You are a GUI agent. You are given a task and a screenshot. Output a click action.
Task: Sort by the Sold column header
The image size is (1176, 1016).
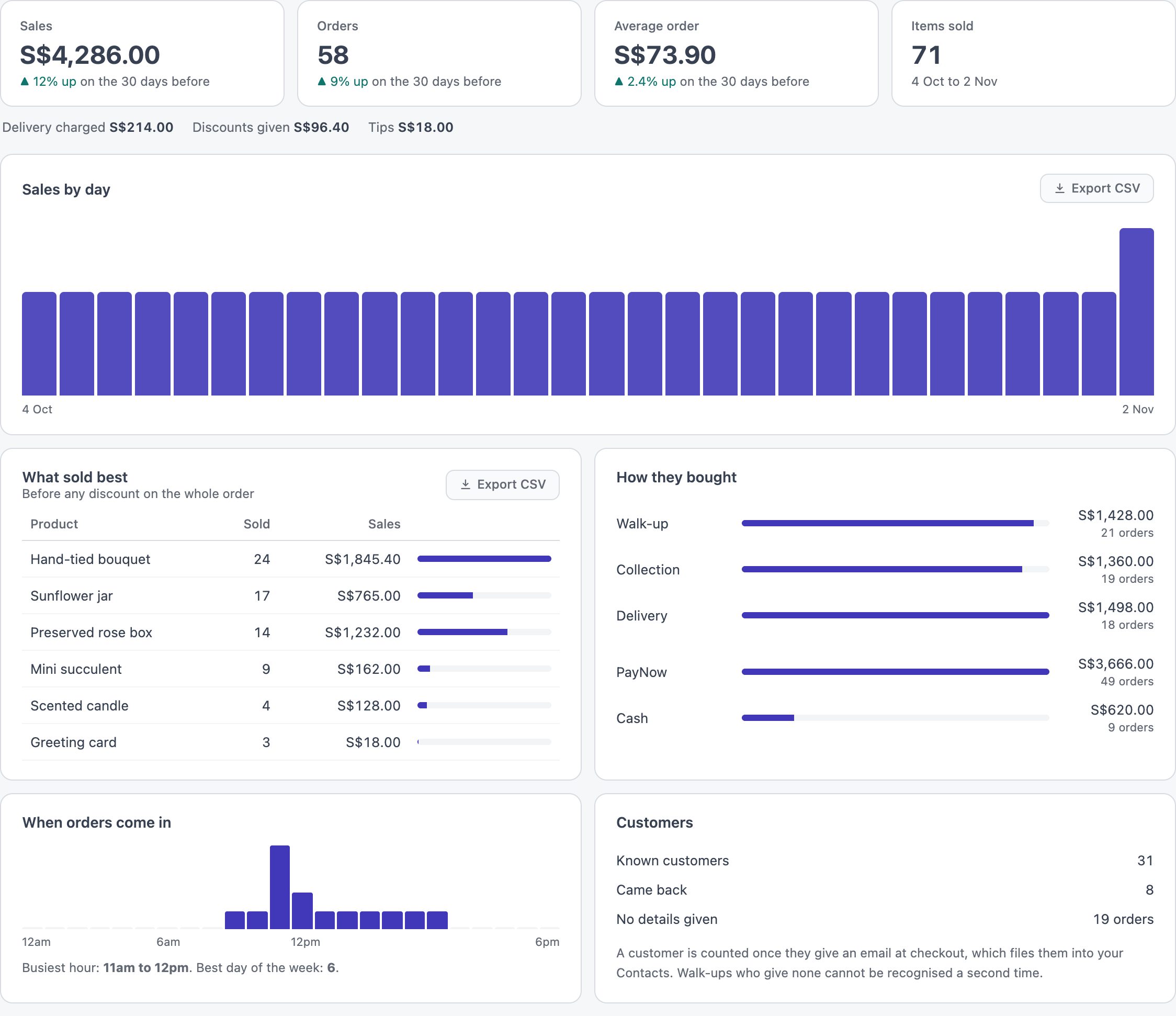click(256, 524)
